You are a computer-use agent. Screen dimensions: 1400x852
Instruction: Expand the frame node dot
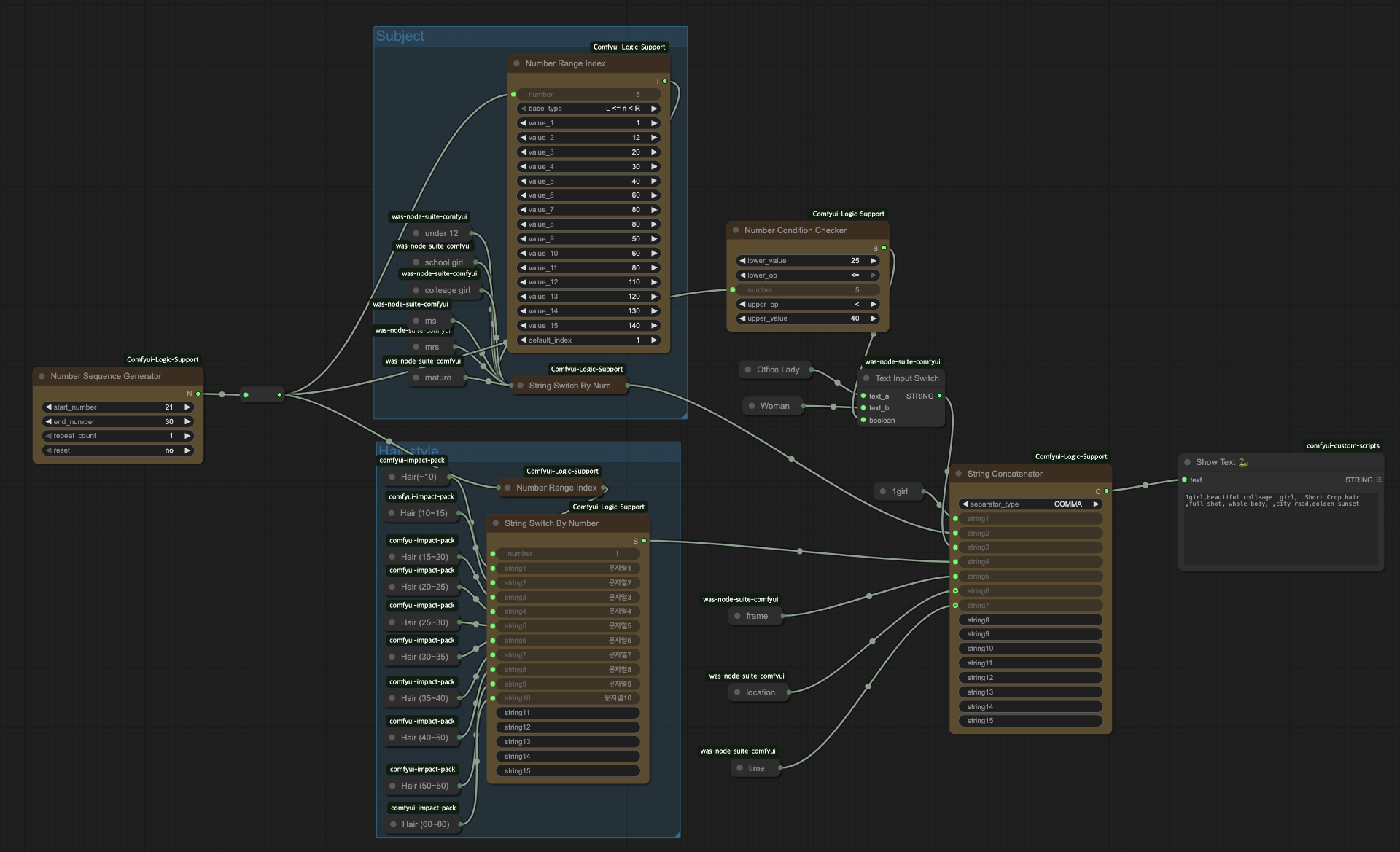pos(737,616)
